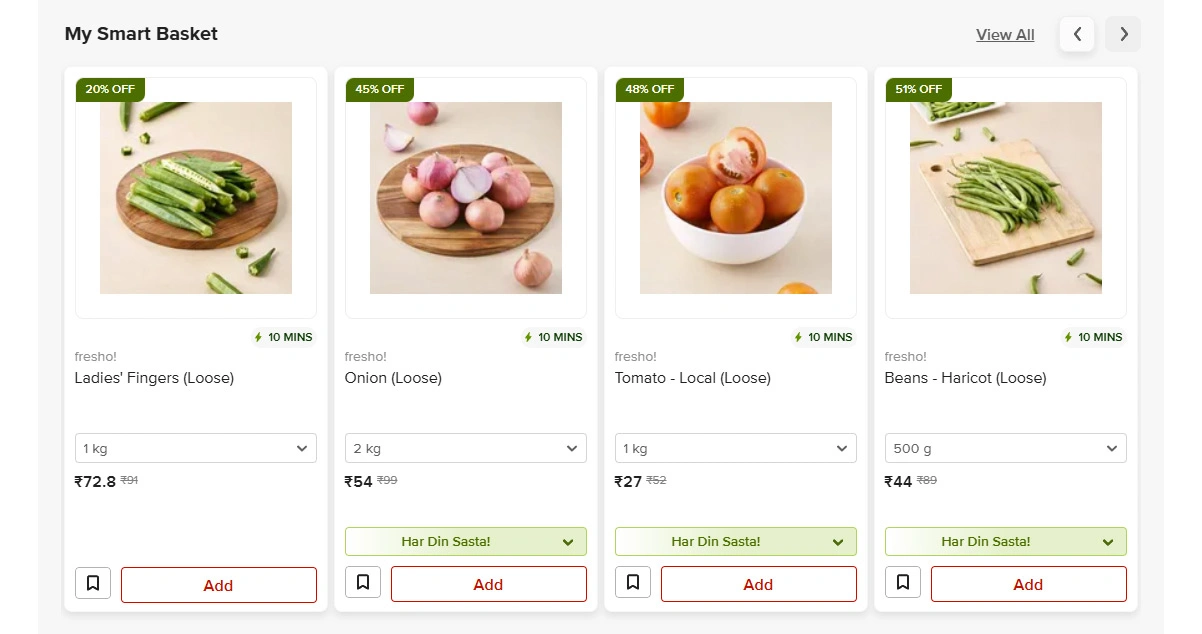The image size is (1202, 634).
Task: Select Beans 500 g quantity dropdown
Action: coord(1006,448)
